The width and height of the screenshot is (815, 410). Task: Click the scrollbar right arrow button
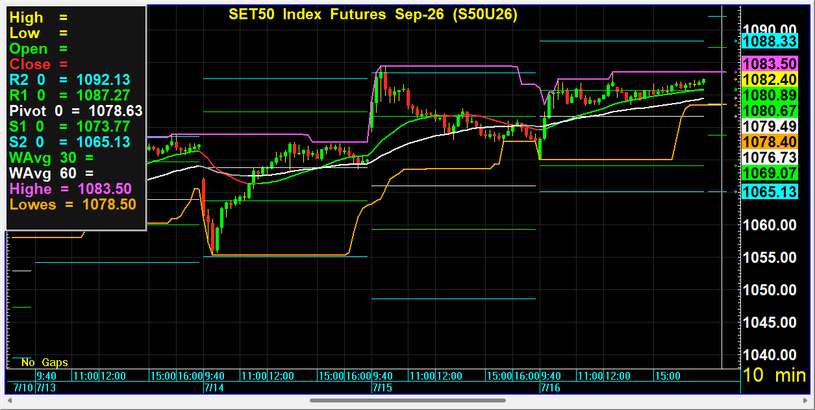805,401
